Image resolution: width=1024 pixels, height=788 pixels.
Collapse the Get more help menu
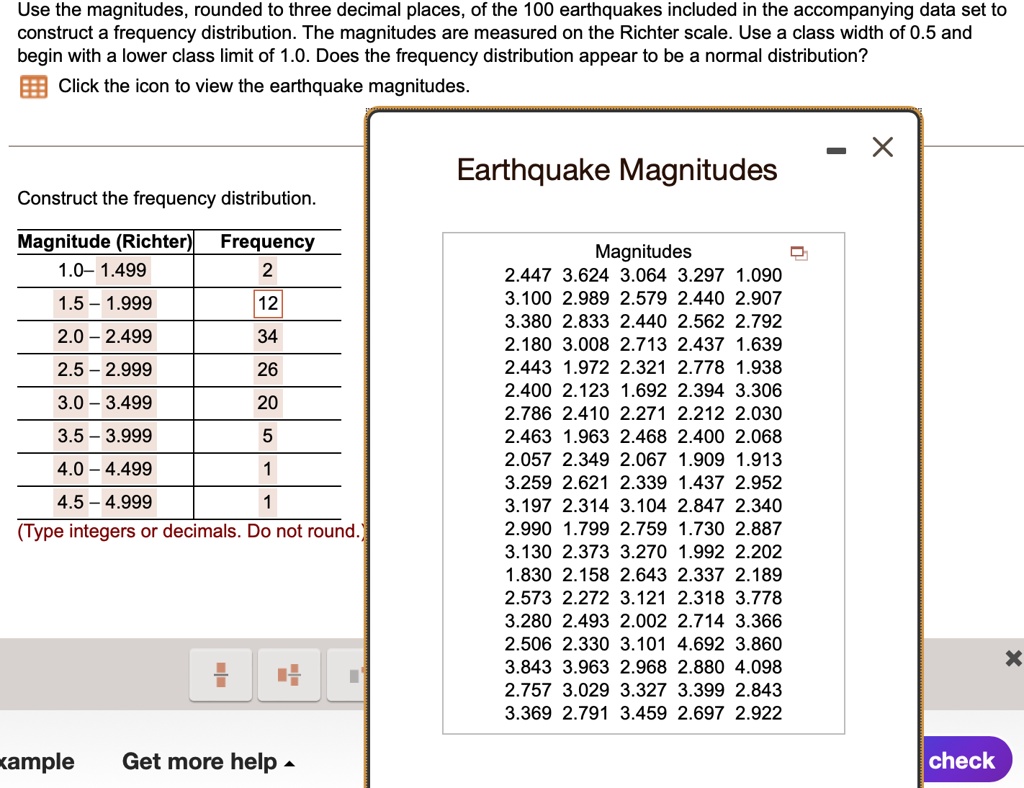[x=287, y=761]
